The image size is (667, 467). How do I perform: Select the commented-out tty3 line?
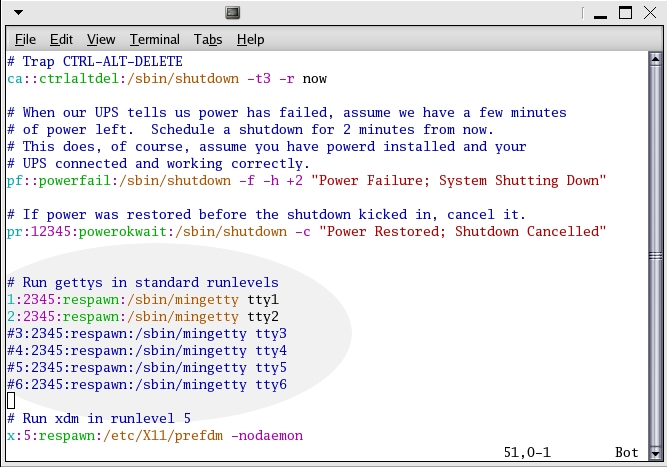click(147, 333)
